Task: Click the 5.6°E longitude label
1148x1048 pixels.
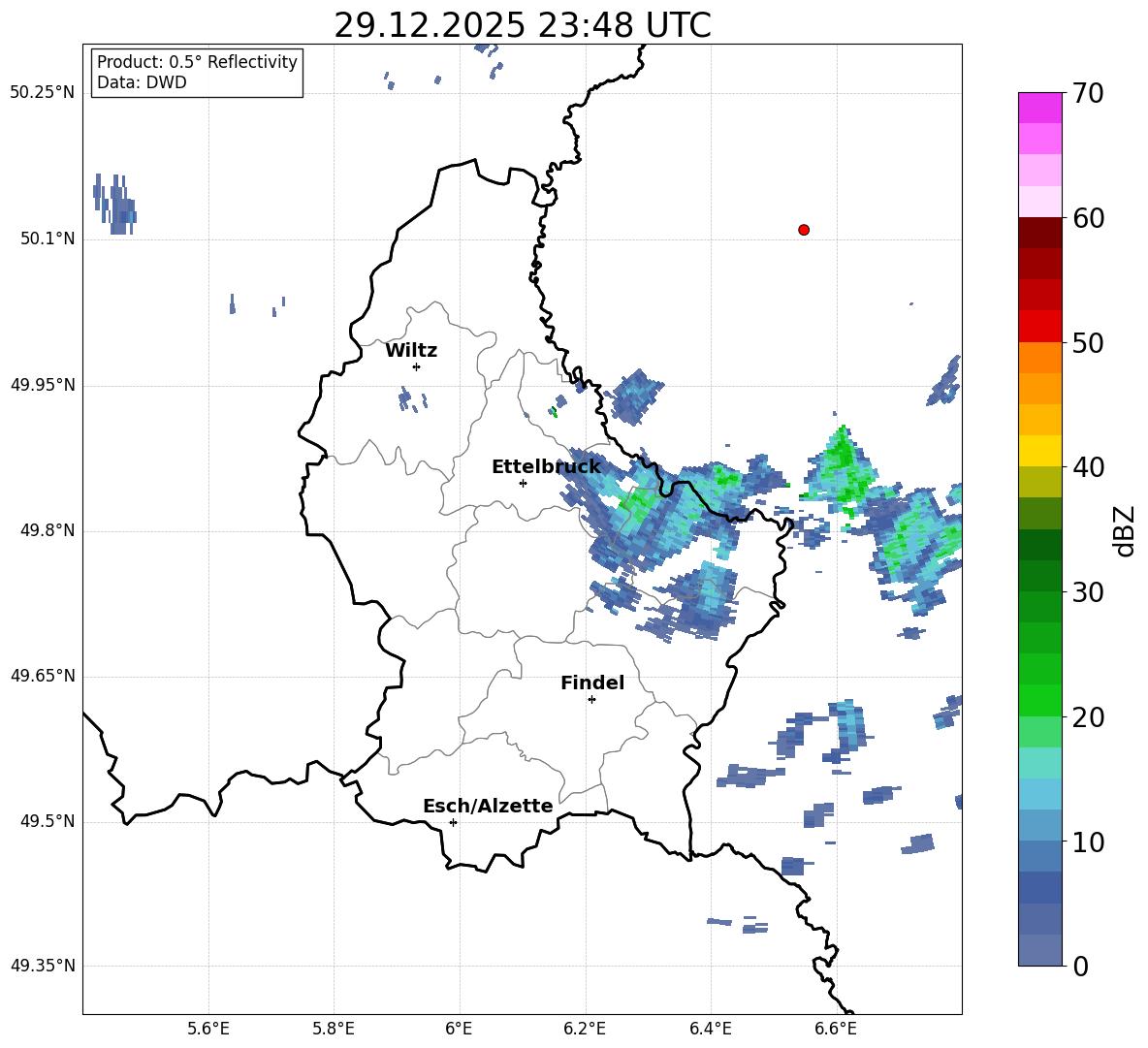Action: [x=208, y=1029]
